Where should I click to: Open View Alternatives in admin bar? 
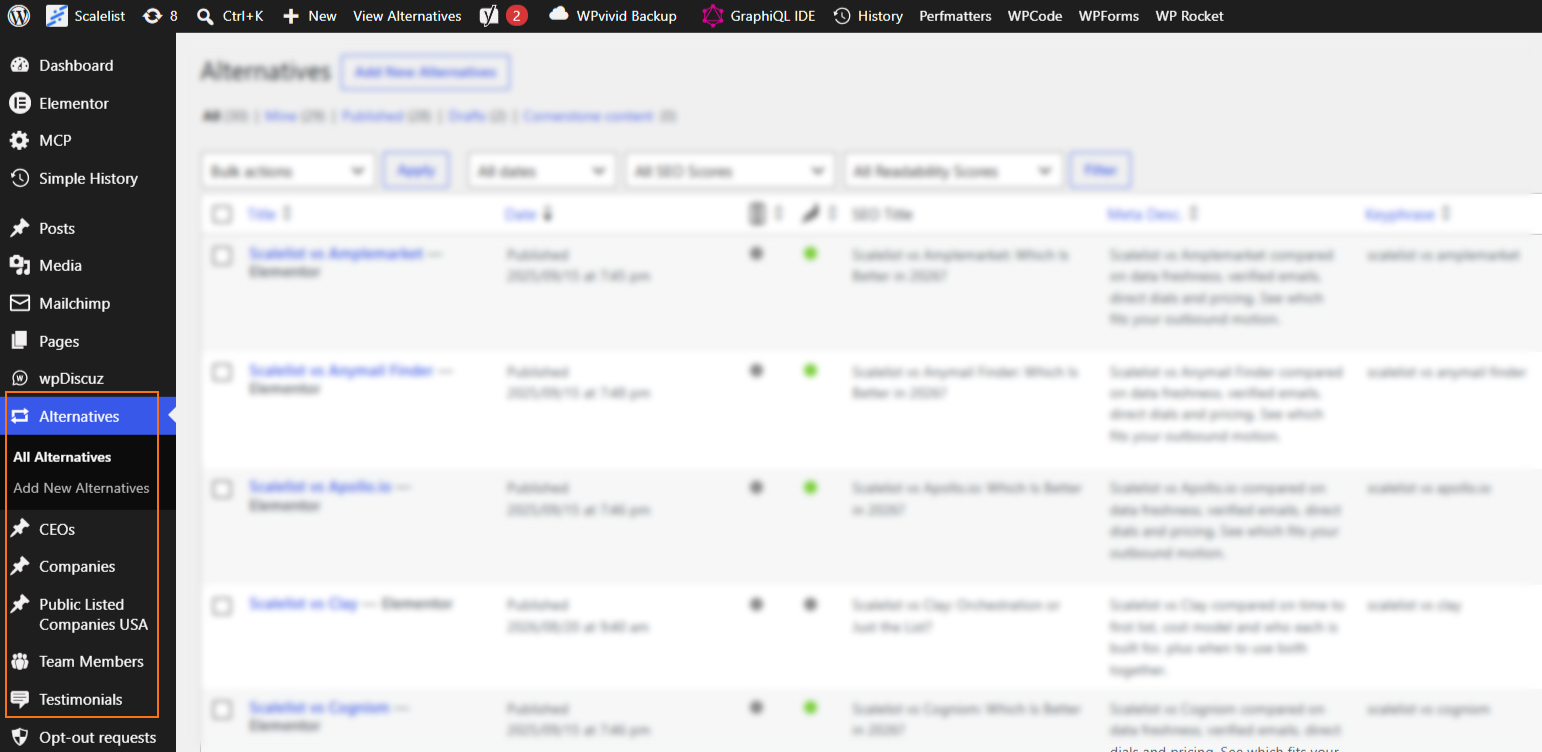[407, 16]
